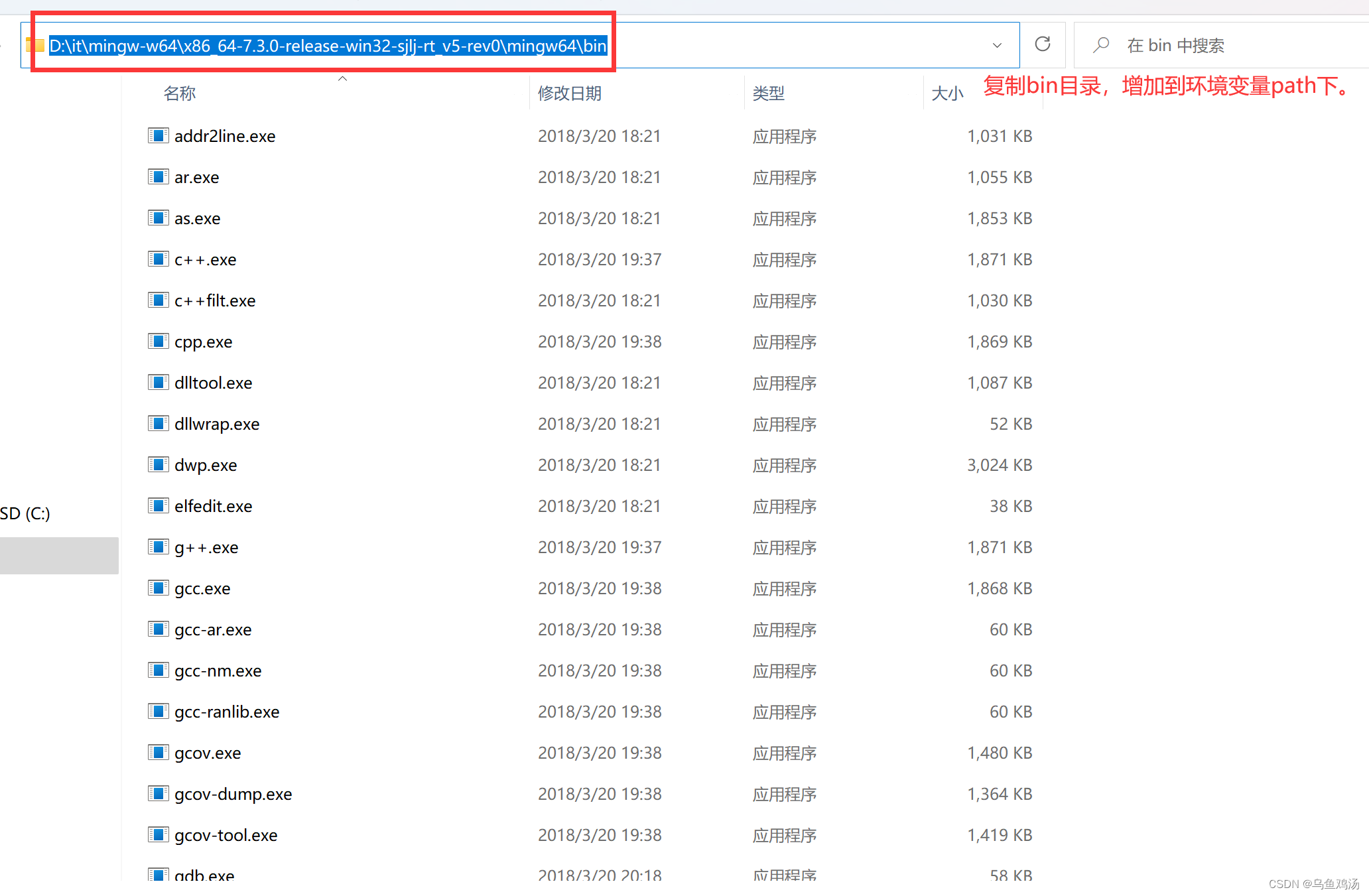Click the date cell of gcov-tool.exe row
The width and height of the screenshot is (1369, 896).
(600, 835)
